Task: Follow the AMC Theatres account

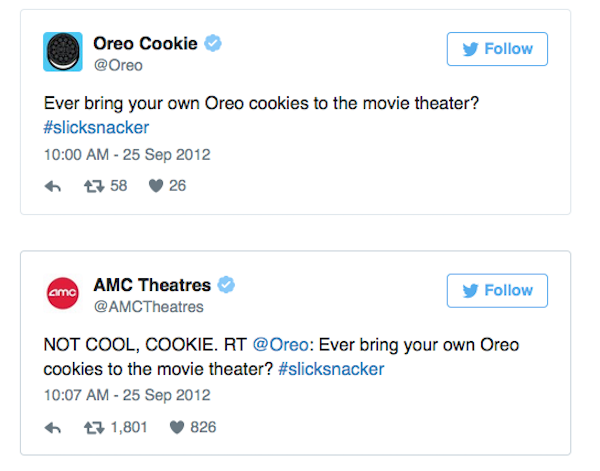Action: pyautogui.click(x=497, y=290)
